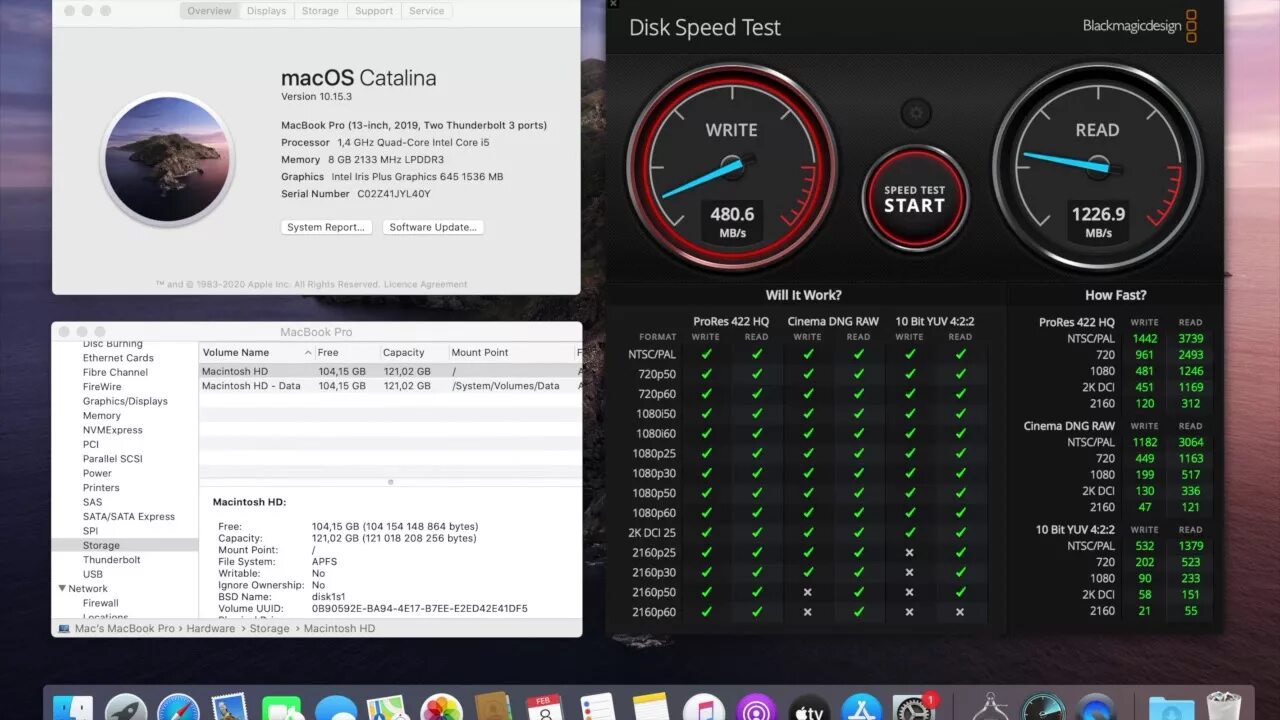Open FaceTime from the Dock
Viewport: 1280px width, 720px height.
point(283,708)
